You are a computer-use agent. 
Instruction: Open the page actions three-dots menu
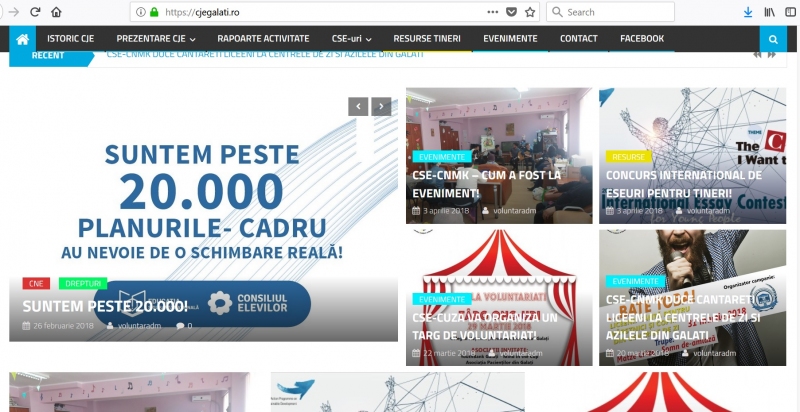pos(492,12)
